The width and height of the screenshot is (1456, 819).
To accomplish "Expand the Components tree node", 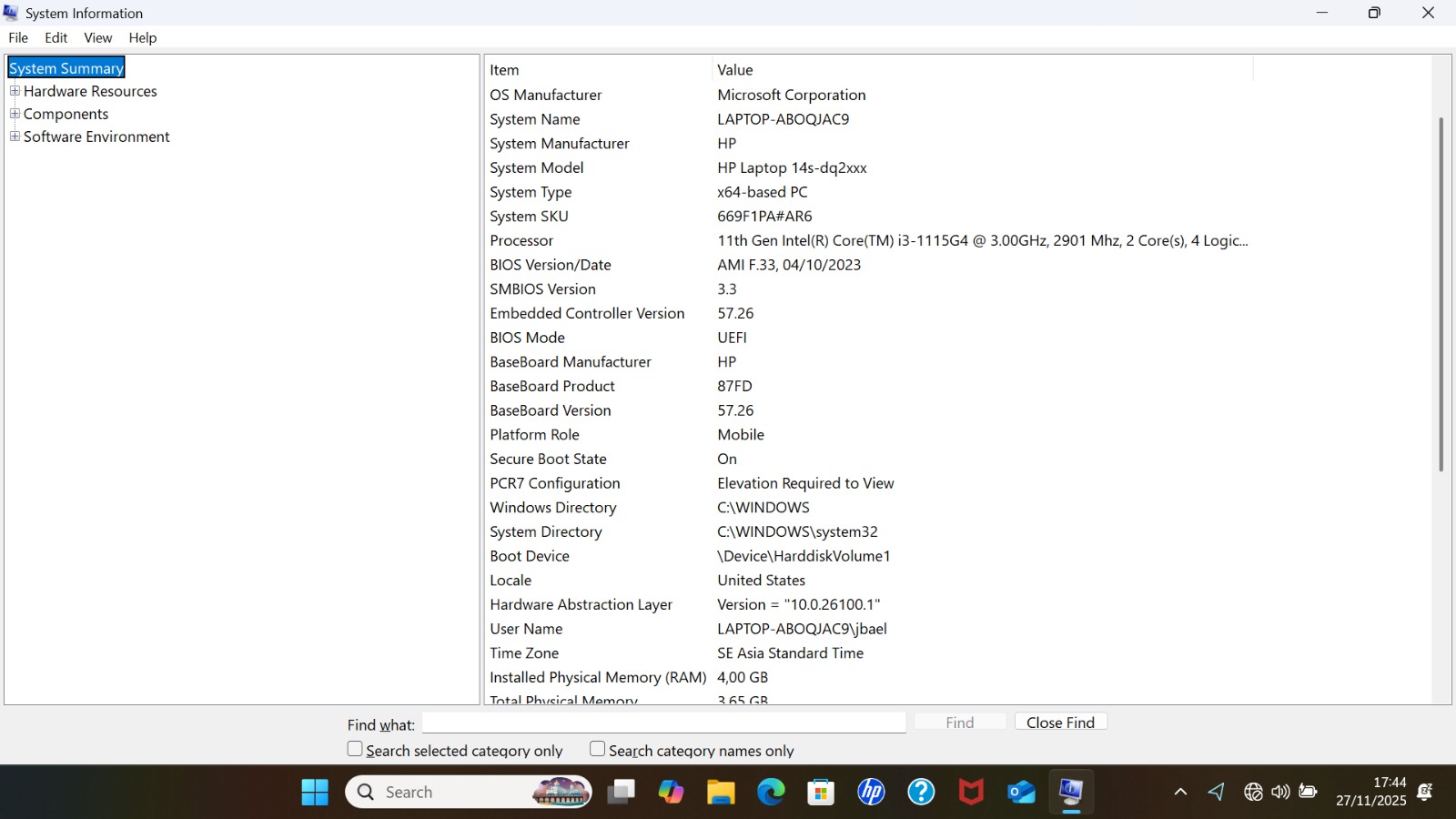I will (15, 114).
